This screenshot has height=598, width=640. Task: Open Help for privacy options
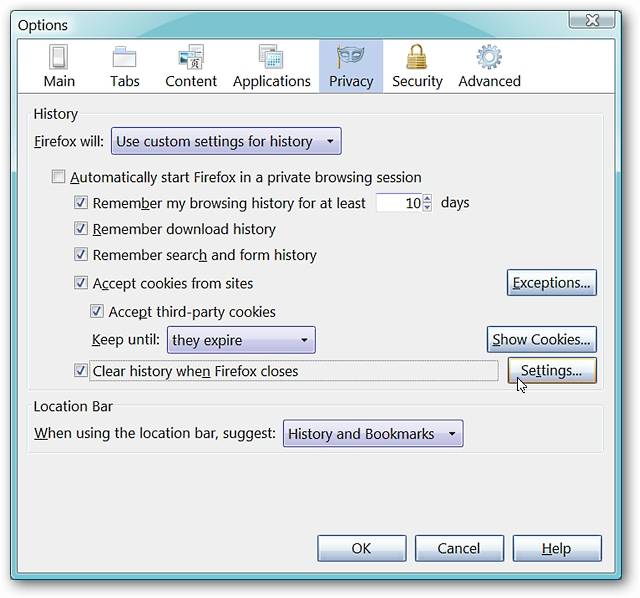pos(557,548)
